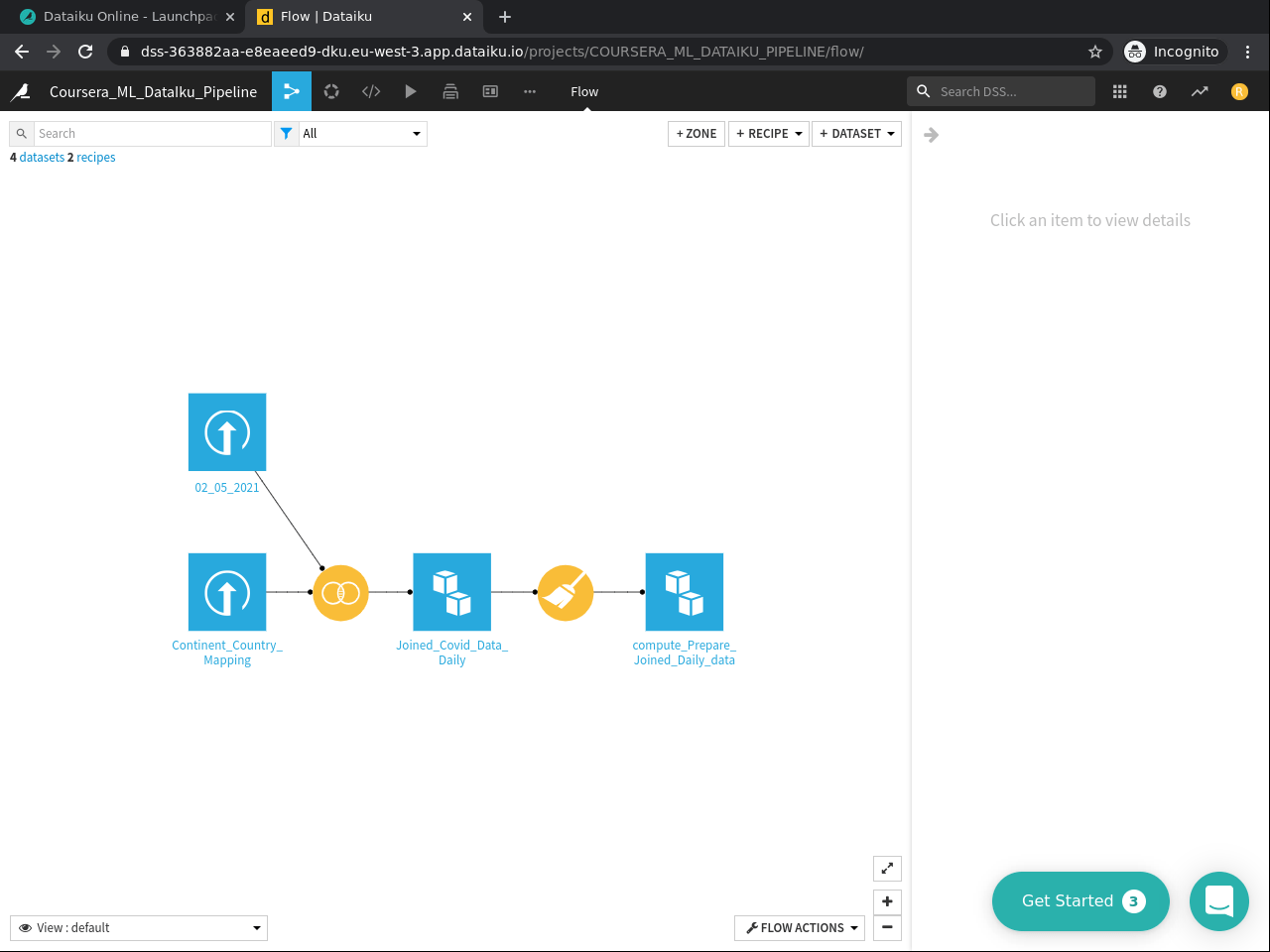1270x952 pixels.
Task: Select the Prepare broom recipe node
Action: [565, 592]
